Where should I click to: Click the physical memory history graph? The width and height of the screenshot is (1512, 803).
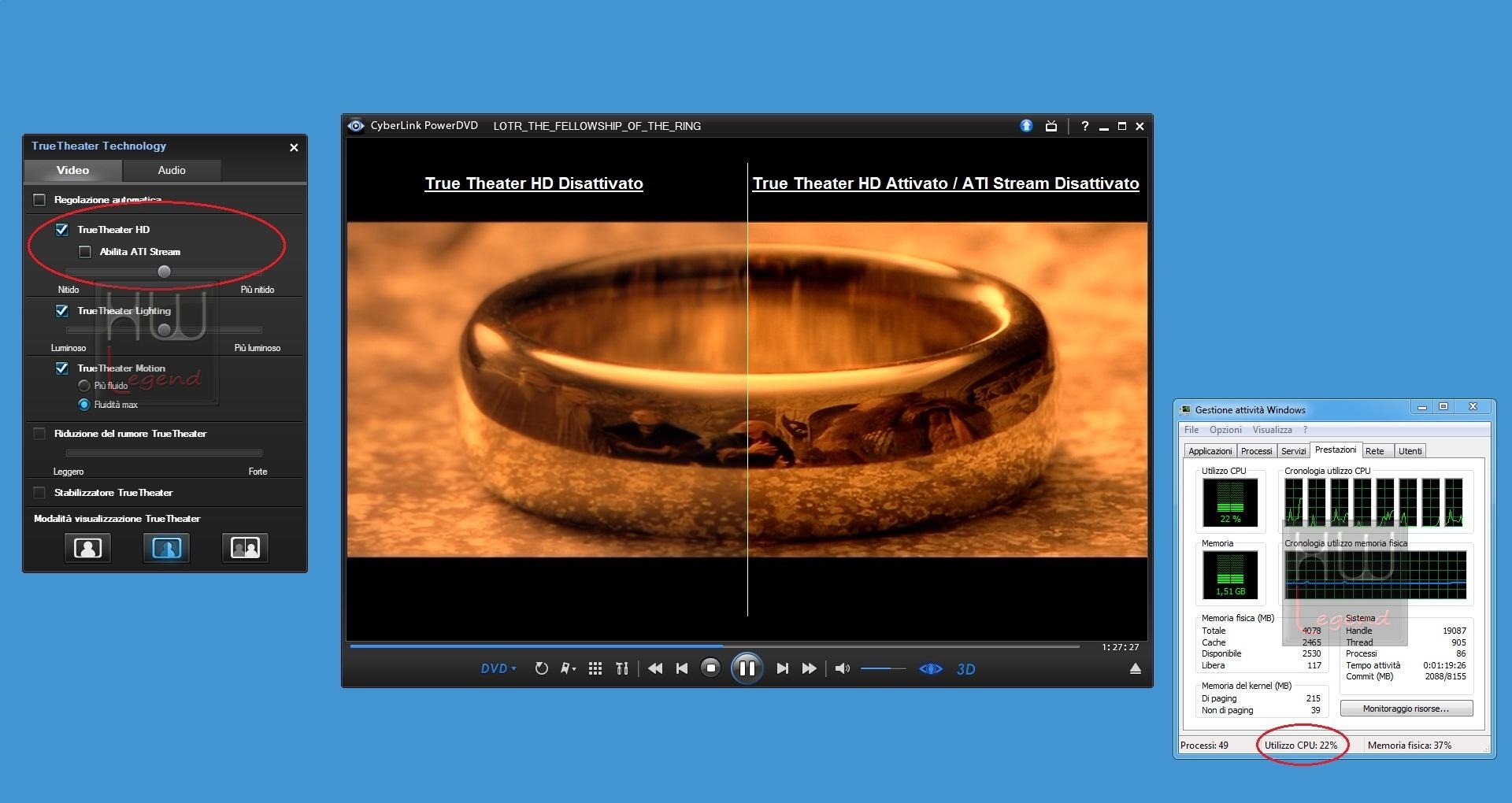coord(1375,575)
